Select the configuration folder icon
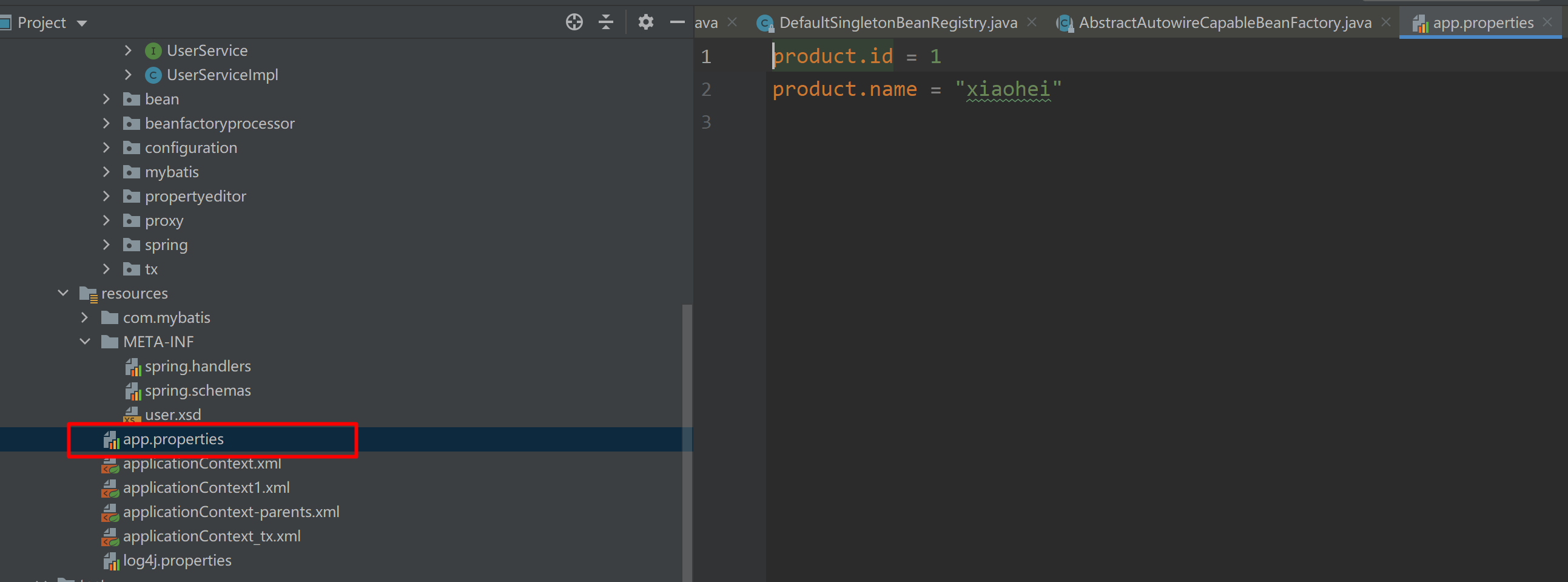The height and width of the screenshot is (582, 1568). pyautogui.click(x=132, y=148)
